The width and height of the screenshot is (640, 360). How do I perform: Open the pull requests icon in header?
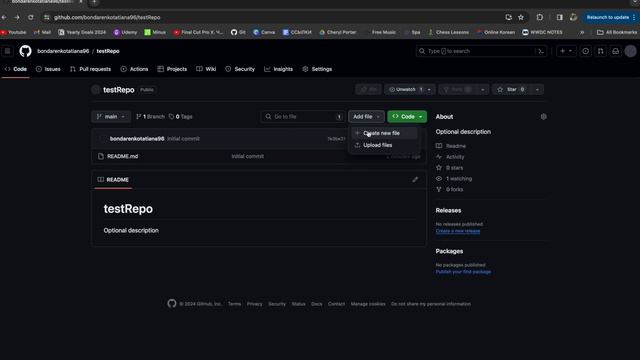[x=600, y=51]
